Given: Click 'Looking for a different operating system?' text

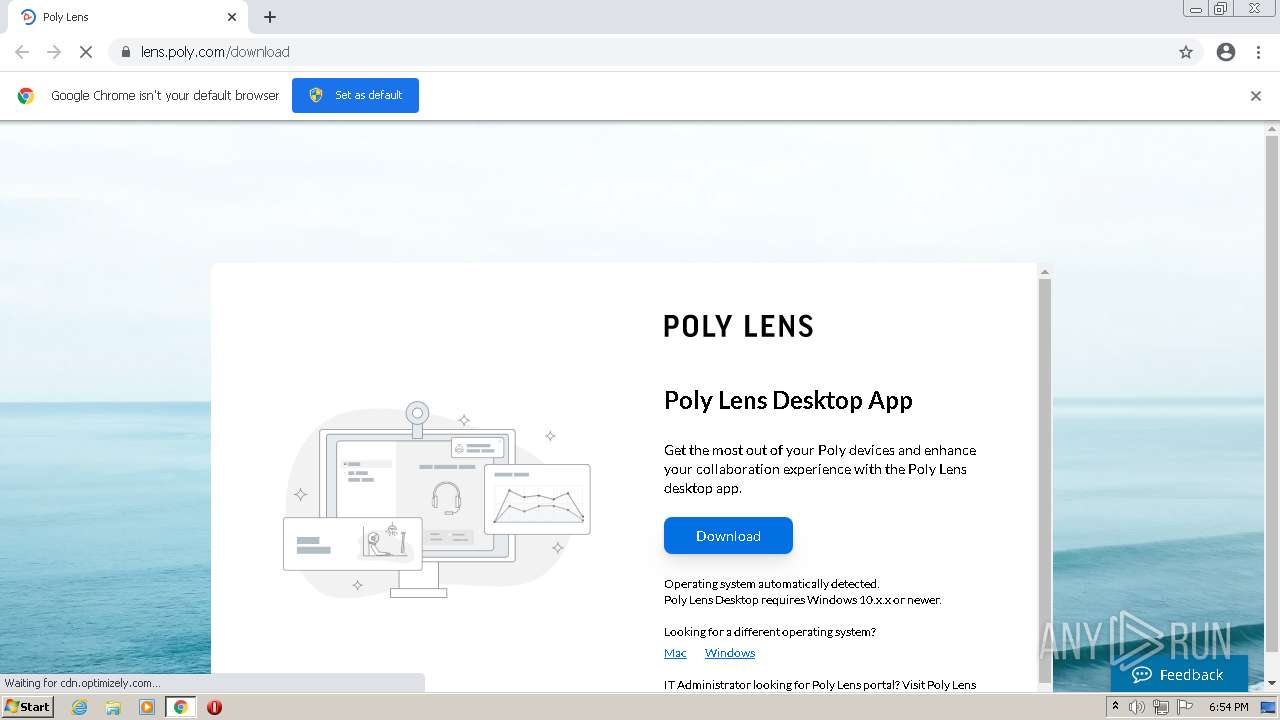Looking at the screenshot, I should click(770, 632).
